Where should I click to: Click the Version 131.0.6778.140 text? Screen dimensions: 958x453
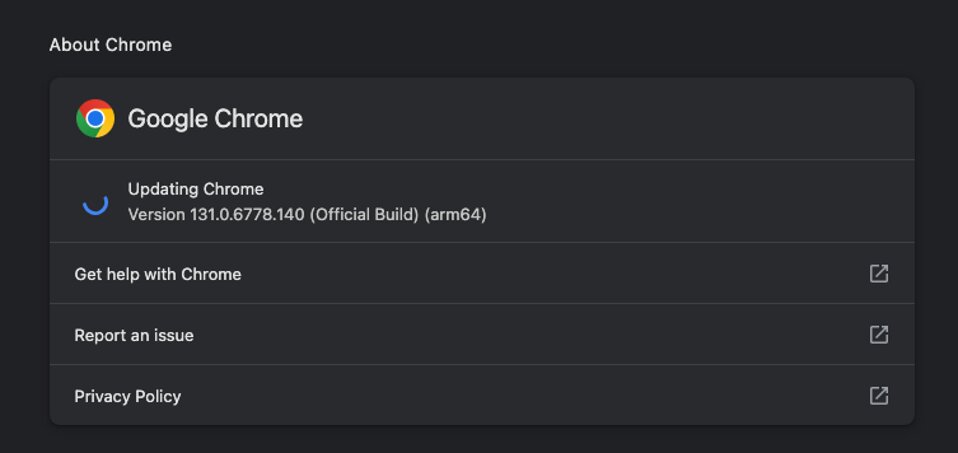[216, 215]
